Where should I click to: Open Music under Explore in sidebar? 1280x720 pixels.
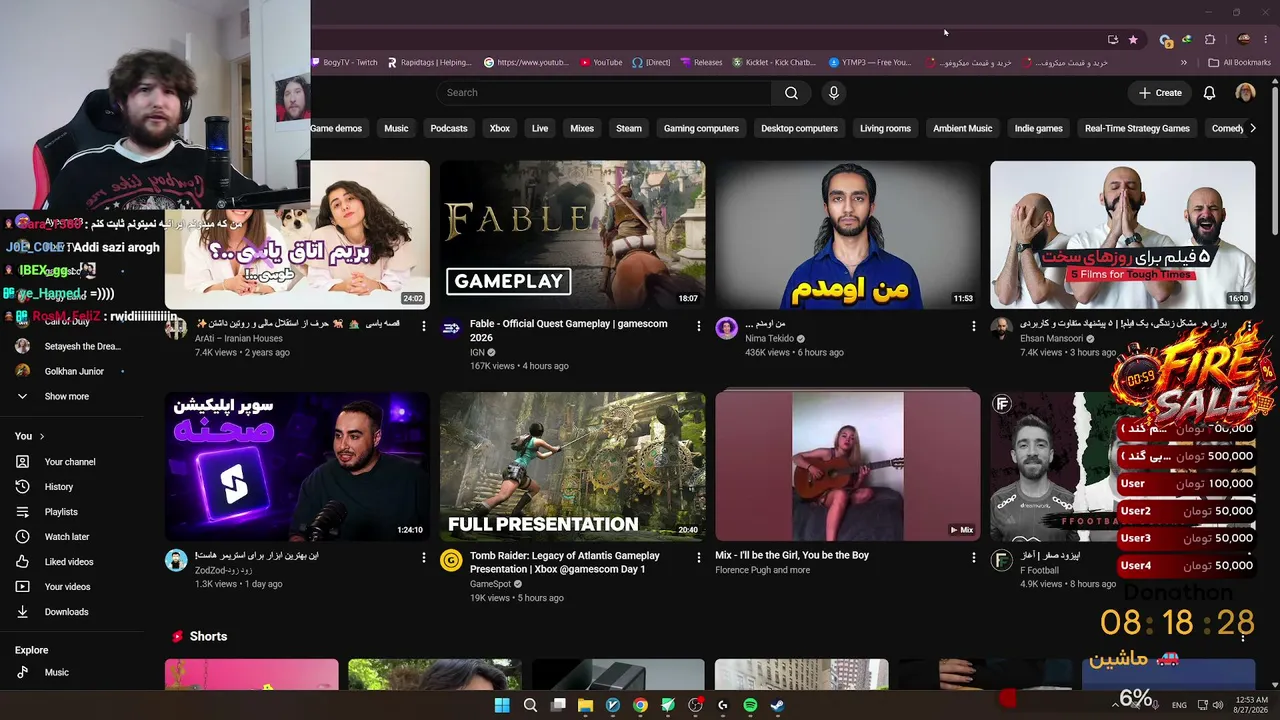pos(57,672)
